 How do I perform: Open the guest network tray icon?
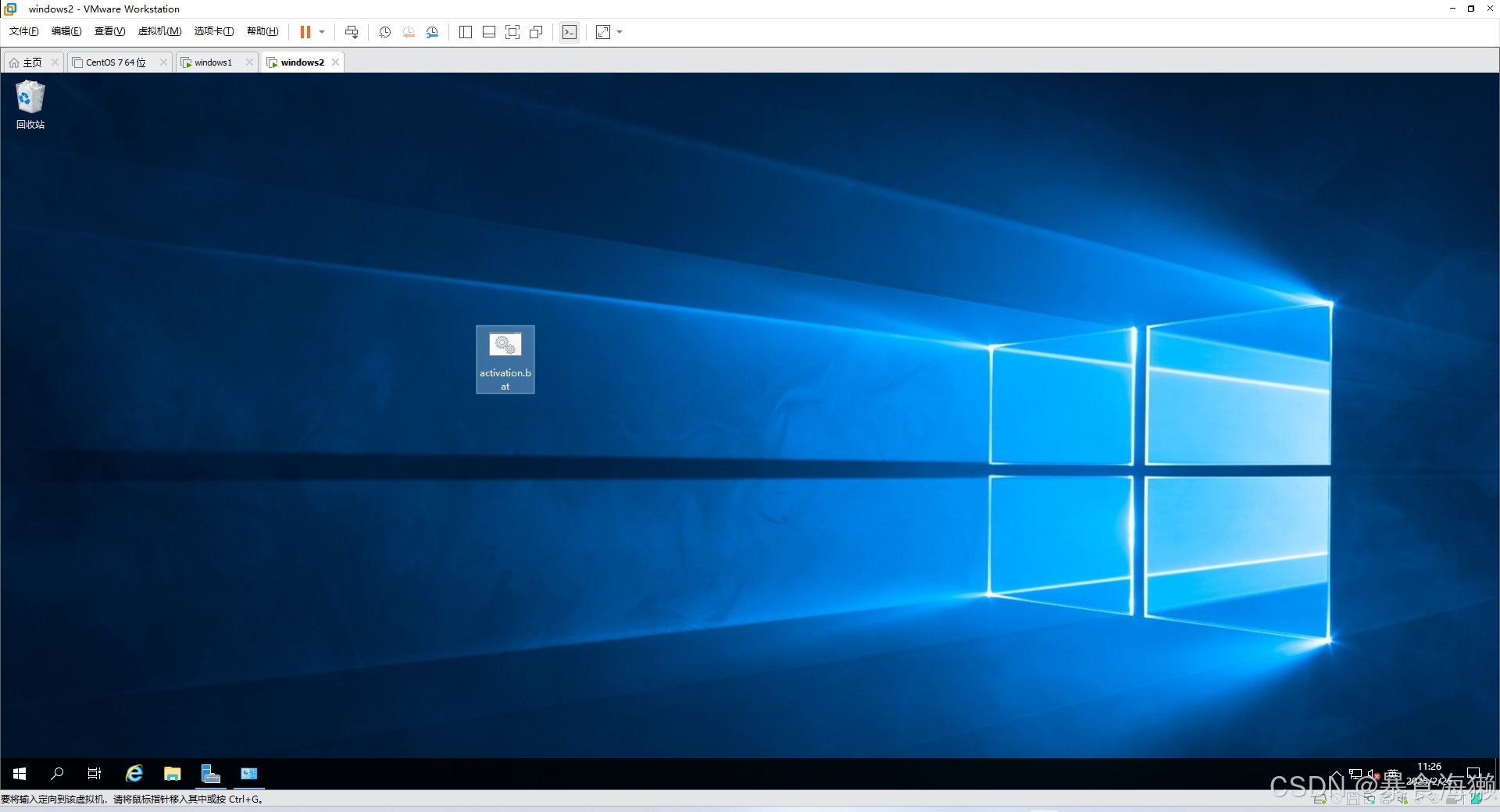pyautogui.click(x=1355, y=775)
